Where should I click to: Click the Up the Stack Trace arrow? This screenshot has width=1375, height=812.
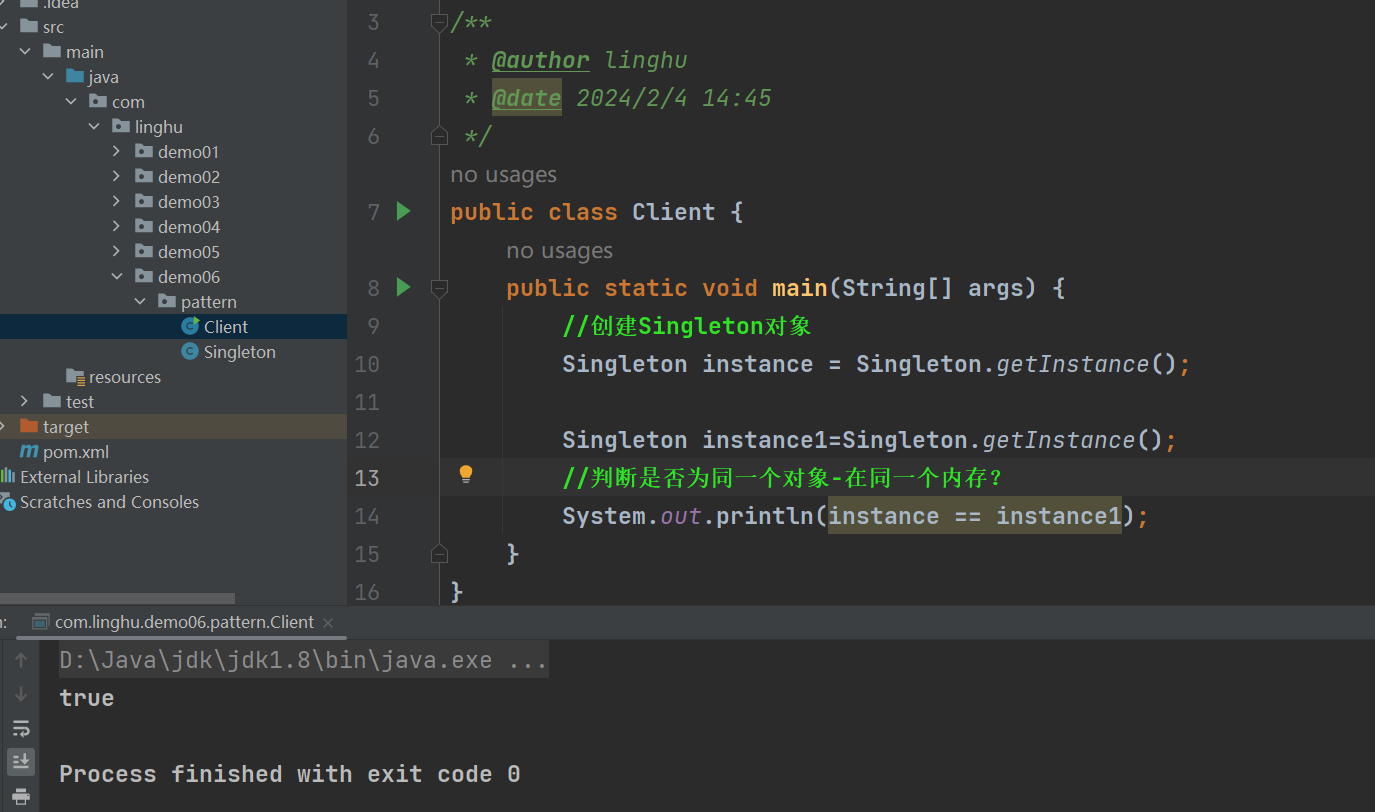pos(21,660)
